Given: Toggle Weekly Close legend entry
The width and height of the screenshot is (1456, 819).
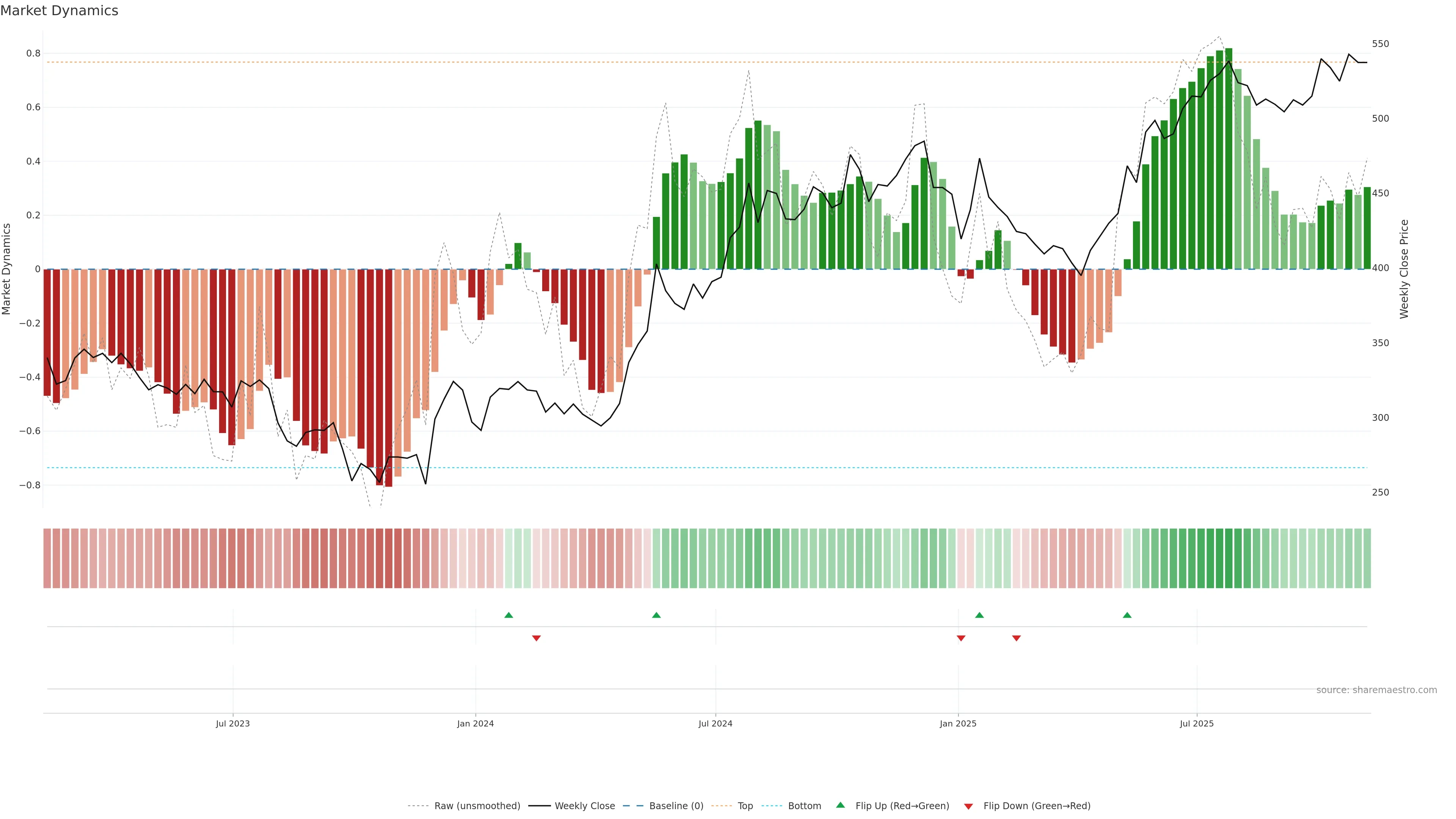Looking at the screenshot, I should tap(584, 806).
